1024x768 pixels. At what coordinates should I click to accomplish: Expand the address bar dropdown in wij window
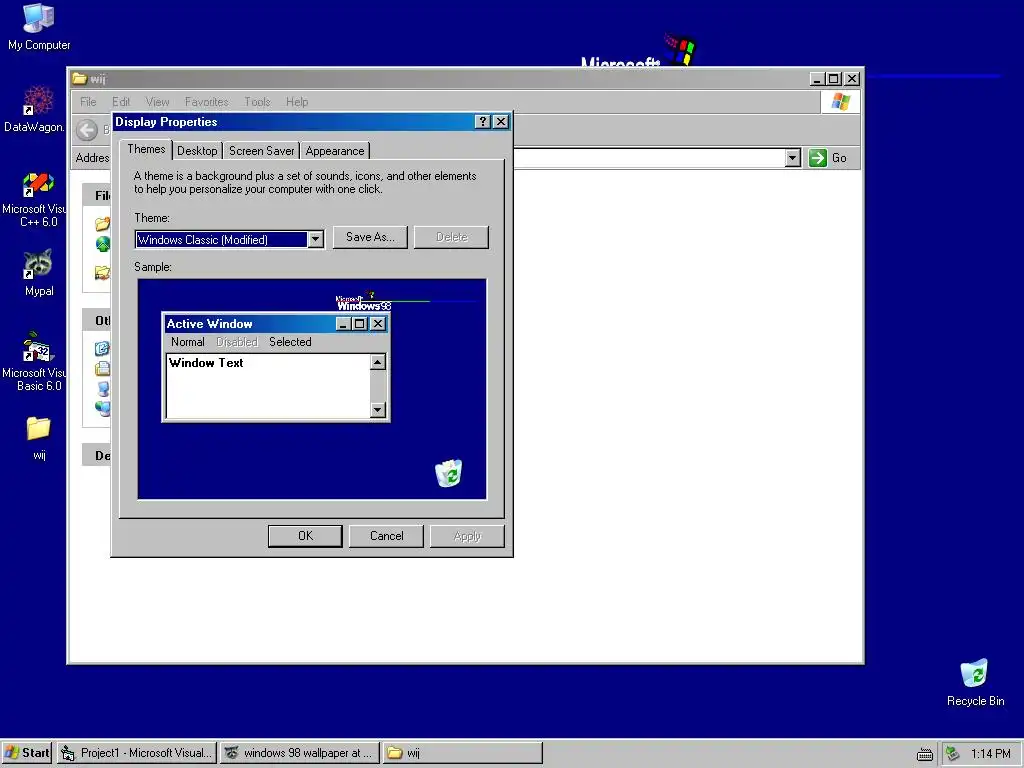click(x=793, y=158)
